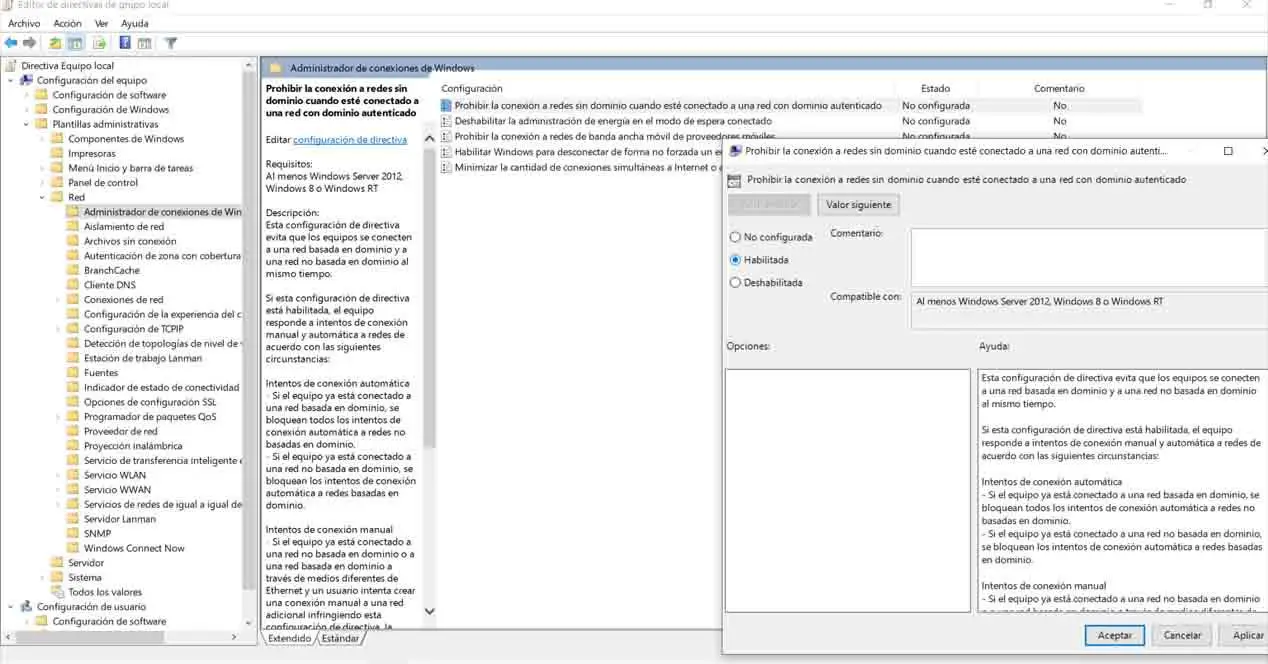Switch to the Estándar tab
The image size is (1268, 664).
tap(340, 638)
